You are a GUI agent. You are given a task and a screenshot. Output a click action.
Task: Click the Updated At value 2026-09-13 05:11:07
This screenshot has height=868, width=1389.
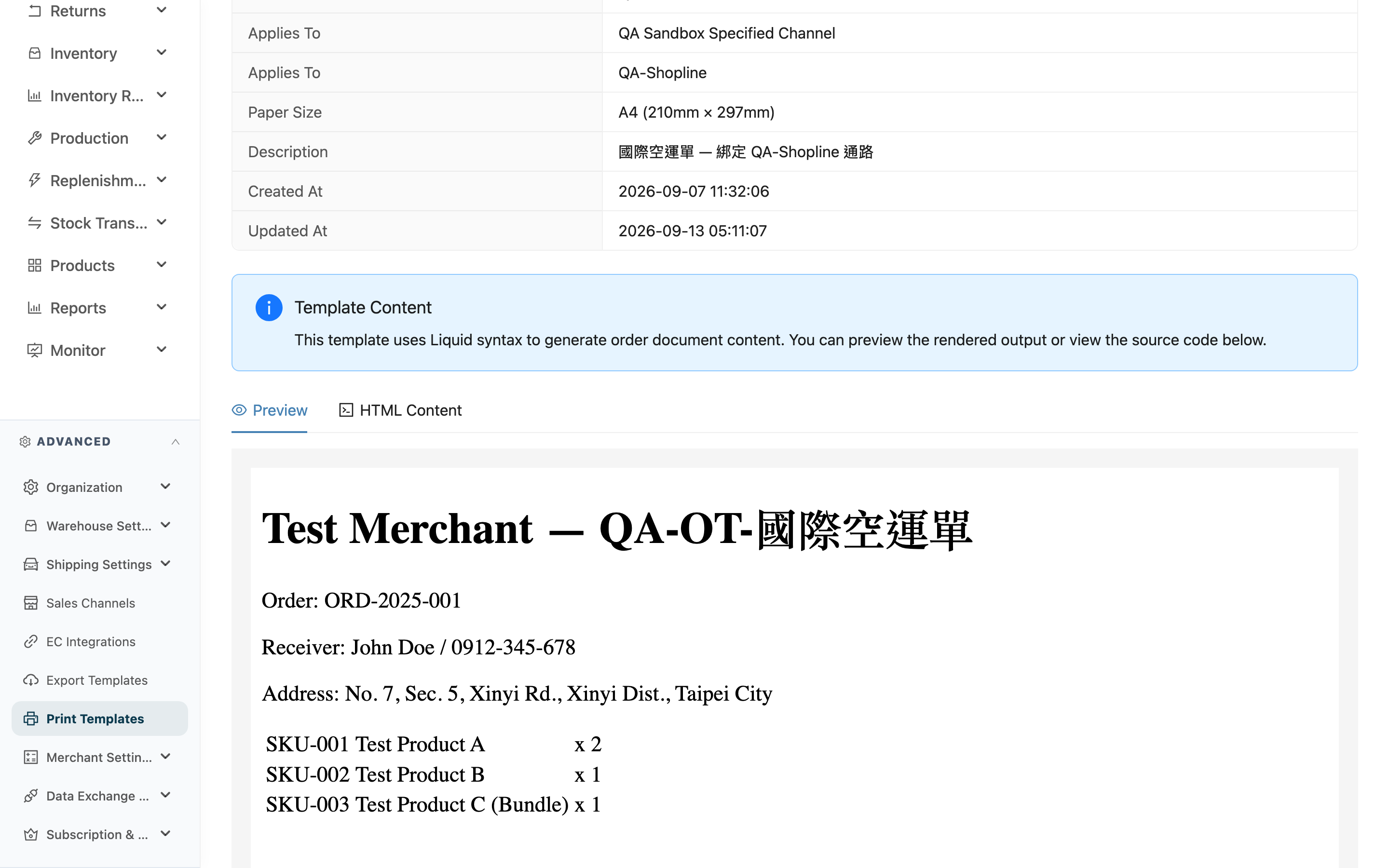tap(692, 231)
